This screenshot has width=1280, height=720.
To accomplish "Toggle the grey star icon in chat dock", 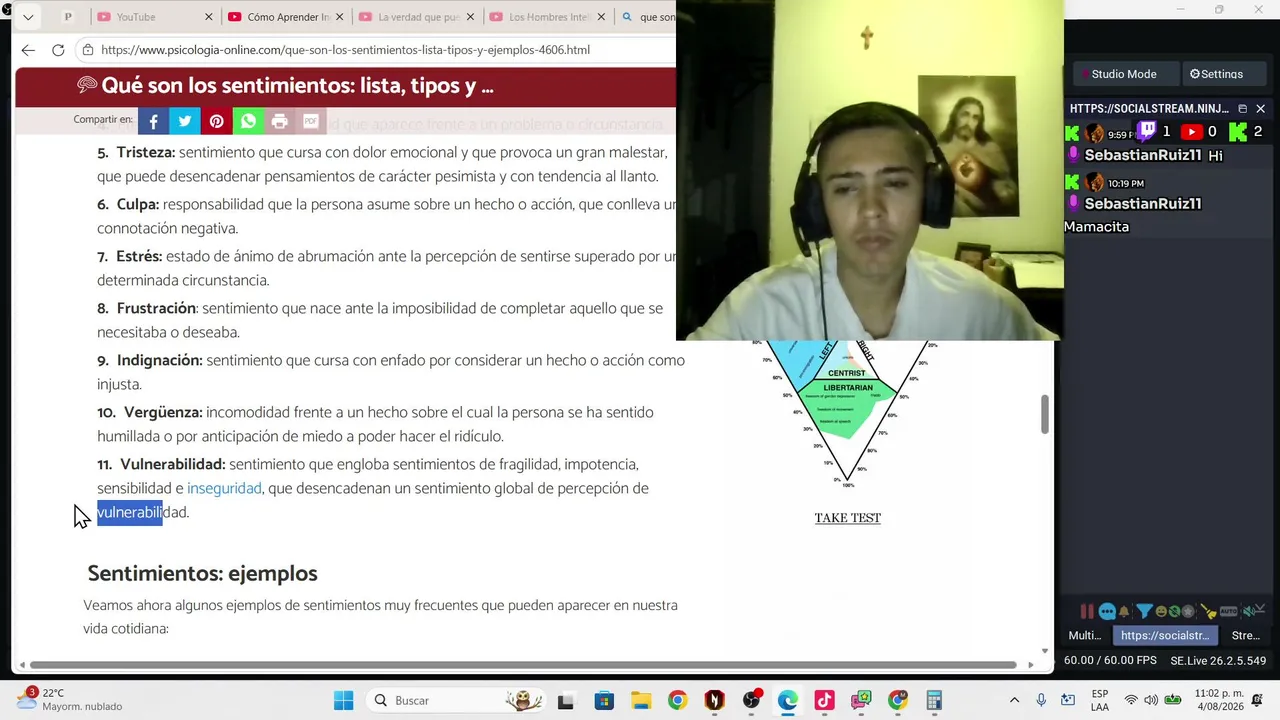I will tap(1189, 611).
